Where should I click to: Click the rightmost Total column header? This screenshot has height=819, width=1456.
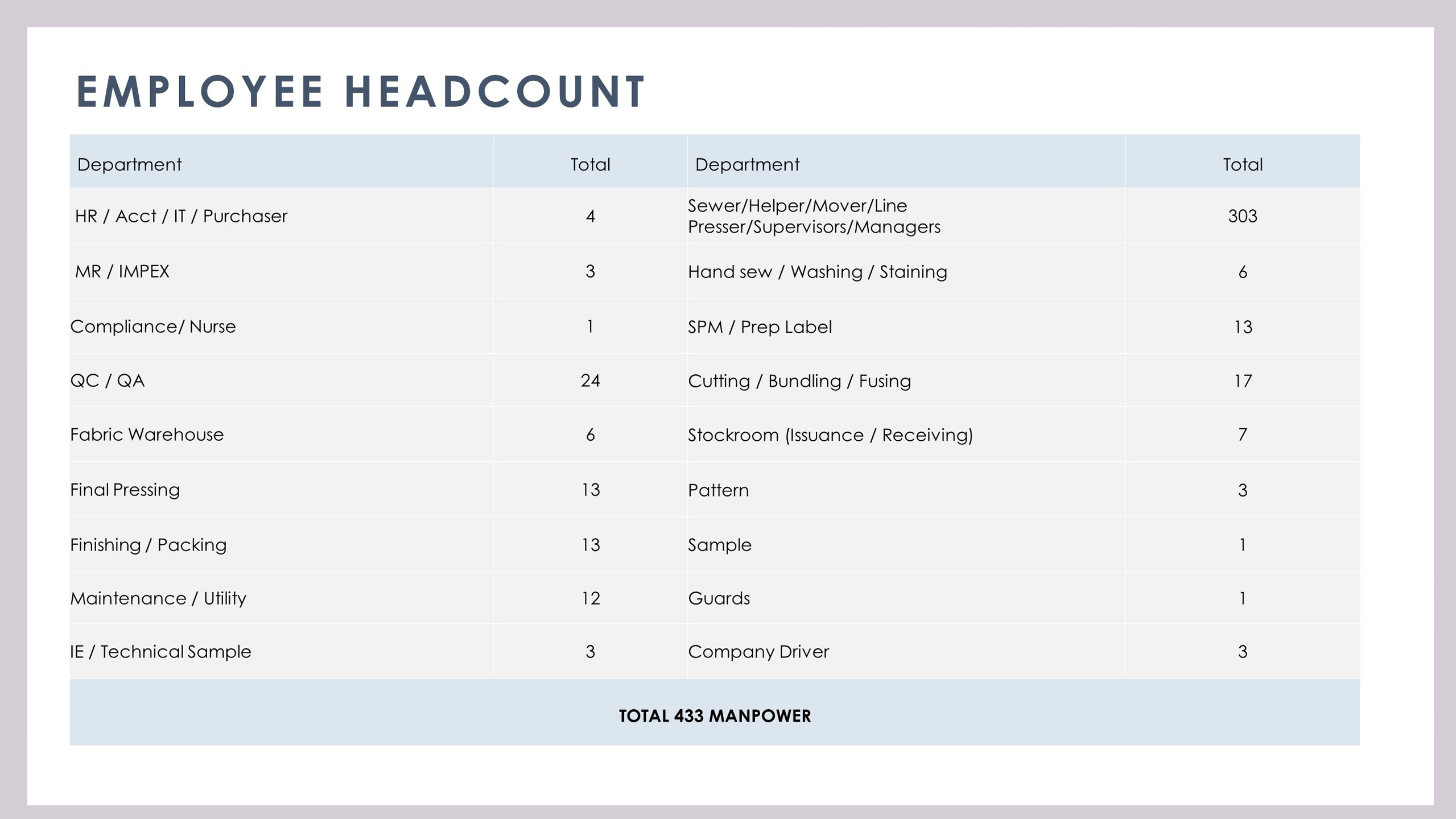pos(1242,164)
